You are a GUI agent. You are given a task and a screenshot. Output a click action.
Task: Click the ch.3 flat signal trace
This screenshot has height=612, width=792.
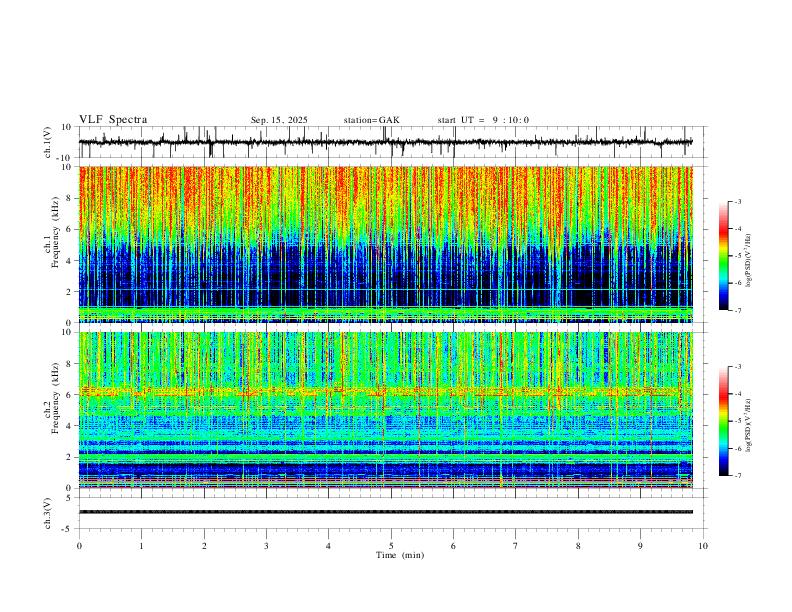point(386,512)
